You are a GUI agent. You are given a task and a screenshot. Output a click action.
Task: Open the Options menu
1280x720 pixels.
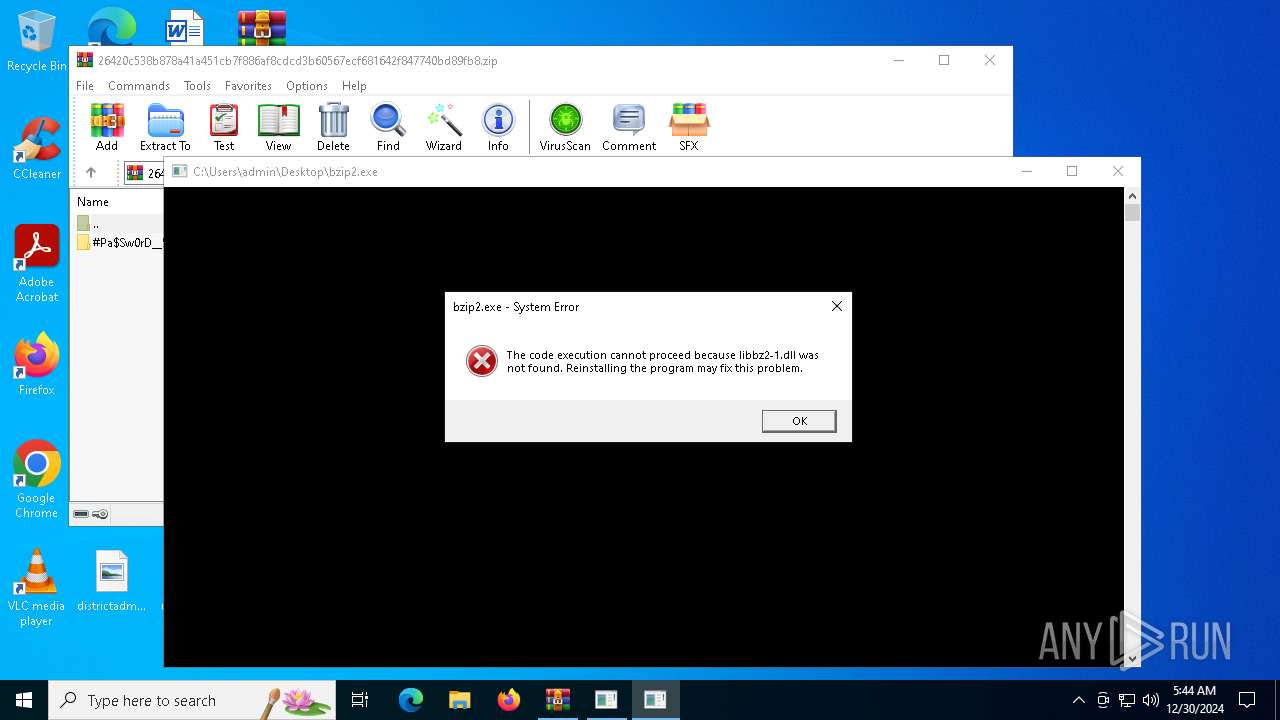307,86
